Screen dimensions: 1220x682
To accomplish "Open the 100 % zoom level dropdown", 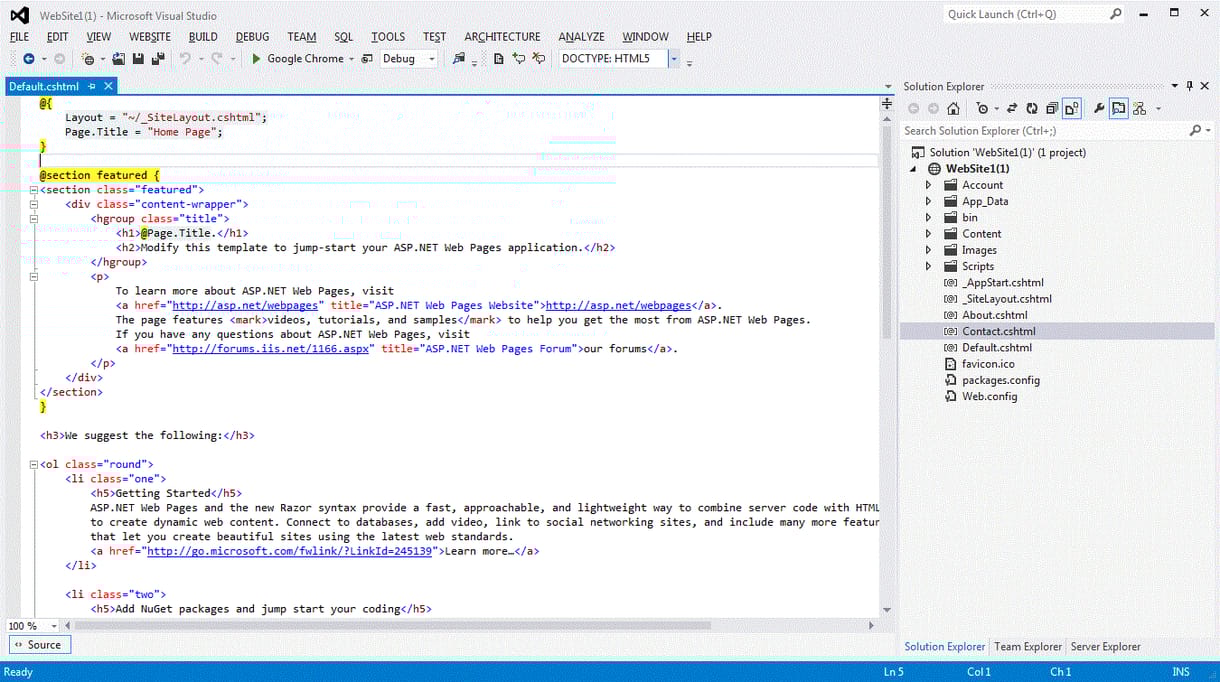I will click(x=54, y=626).
